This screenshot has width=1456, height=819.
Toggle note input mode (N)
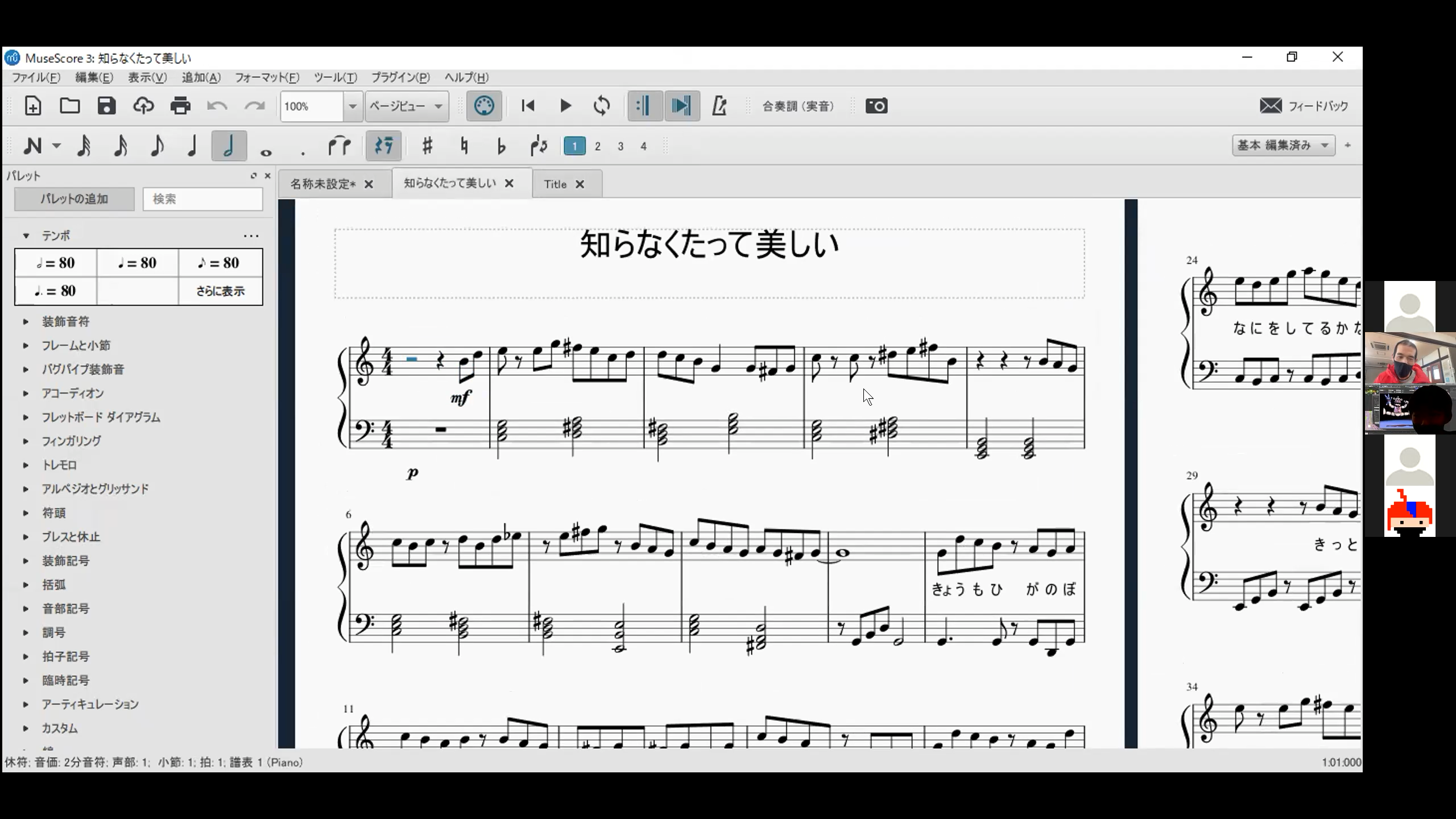pyautogui.click(x=32, y=146)
